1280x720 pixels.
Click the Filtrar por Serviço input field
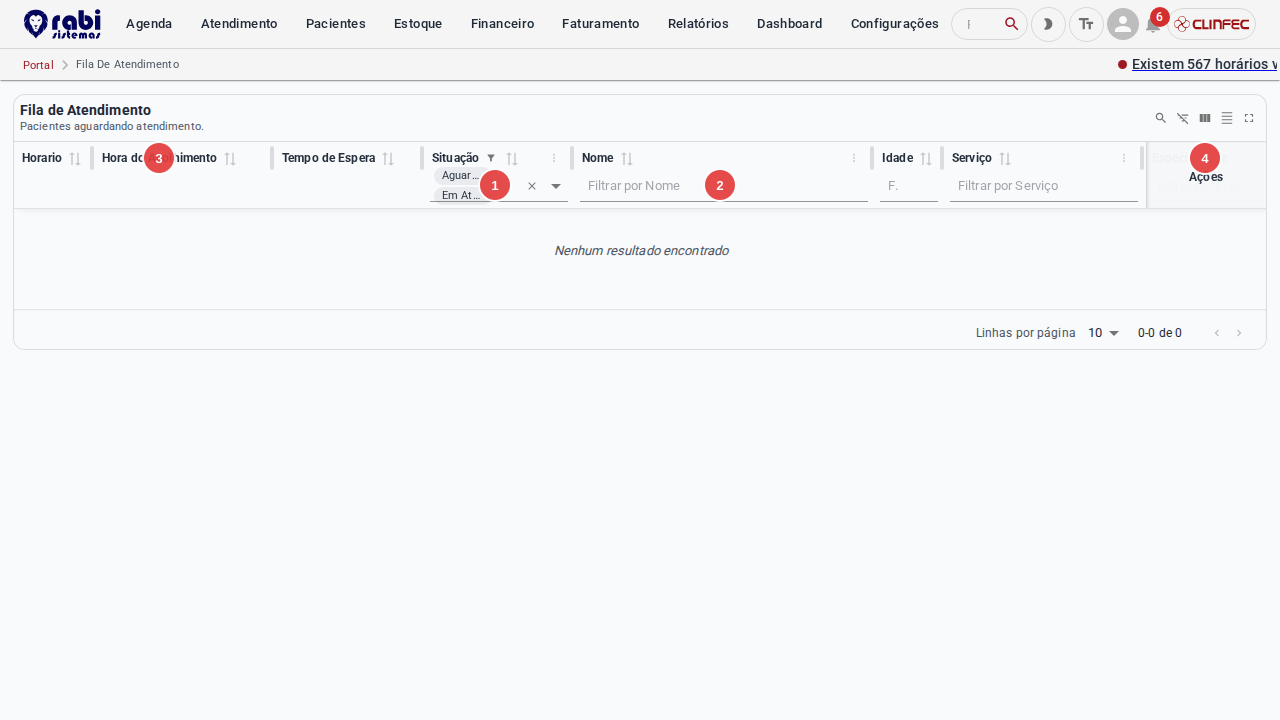[1044, 186]
